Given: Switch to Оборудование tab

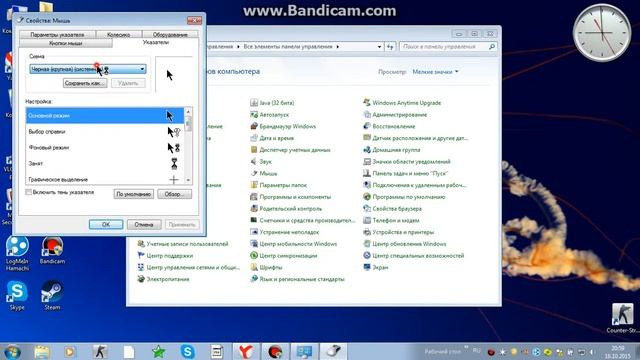Looking at the screenshot, I should coord(170,35).
